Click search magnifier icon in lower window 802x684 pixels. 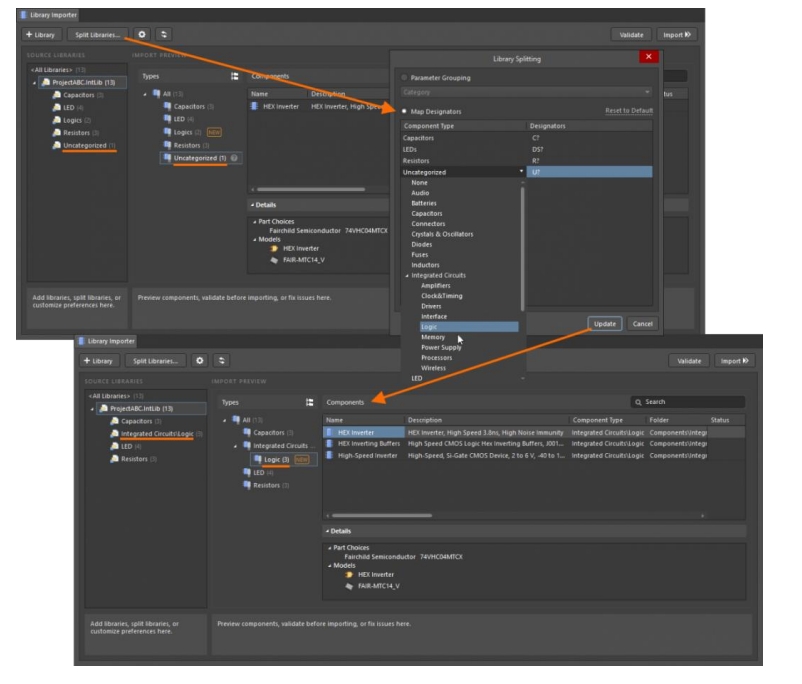638,402
